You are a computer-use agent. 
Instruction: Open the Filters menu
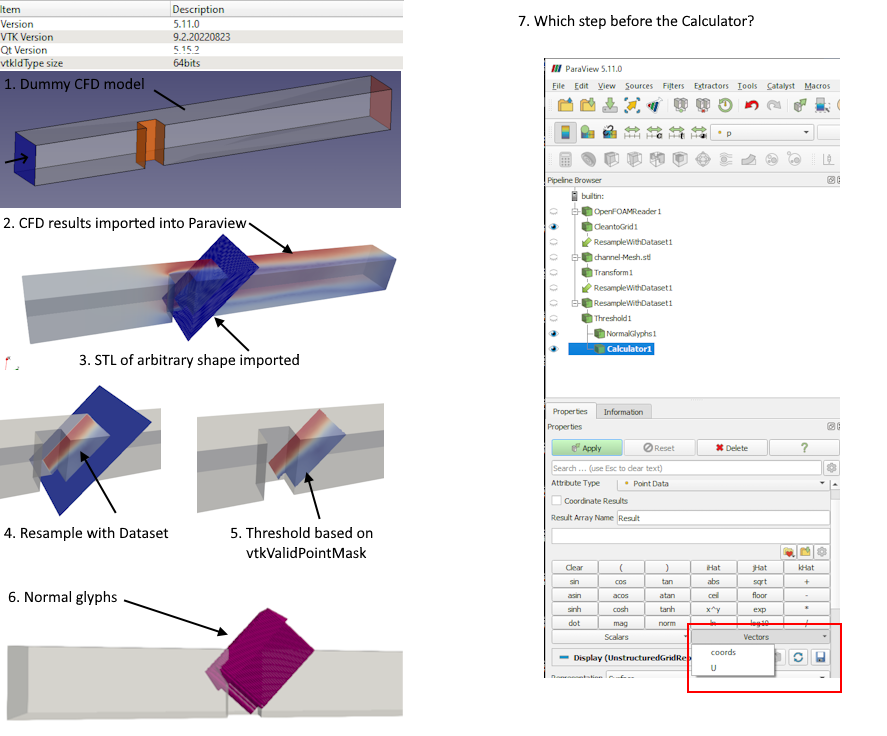(673, 86)
